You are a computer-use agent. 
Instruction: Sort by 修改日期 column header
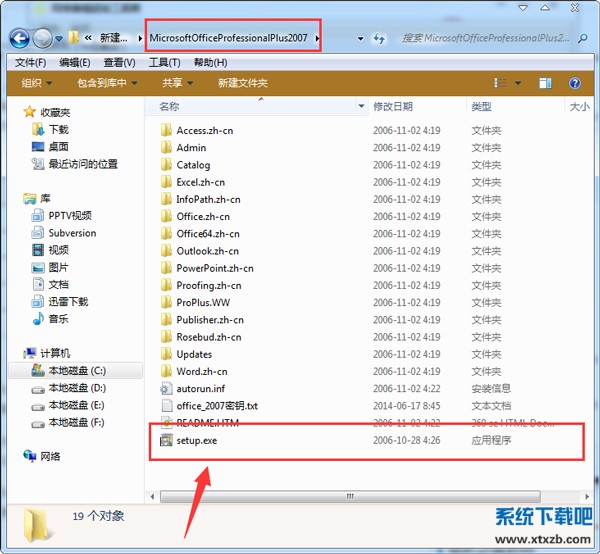tap(393, 106)
